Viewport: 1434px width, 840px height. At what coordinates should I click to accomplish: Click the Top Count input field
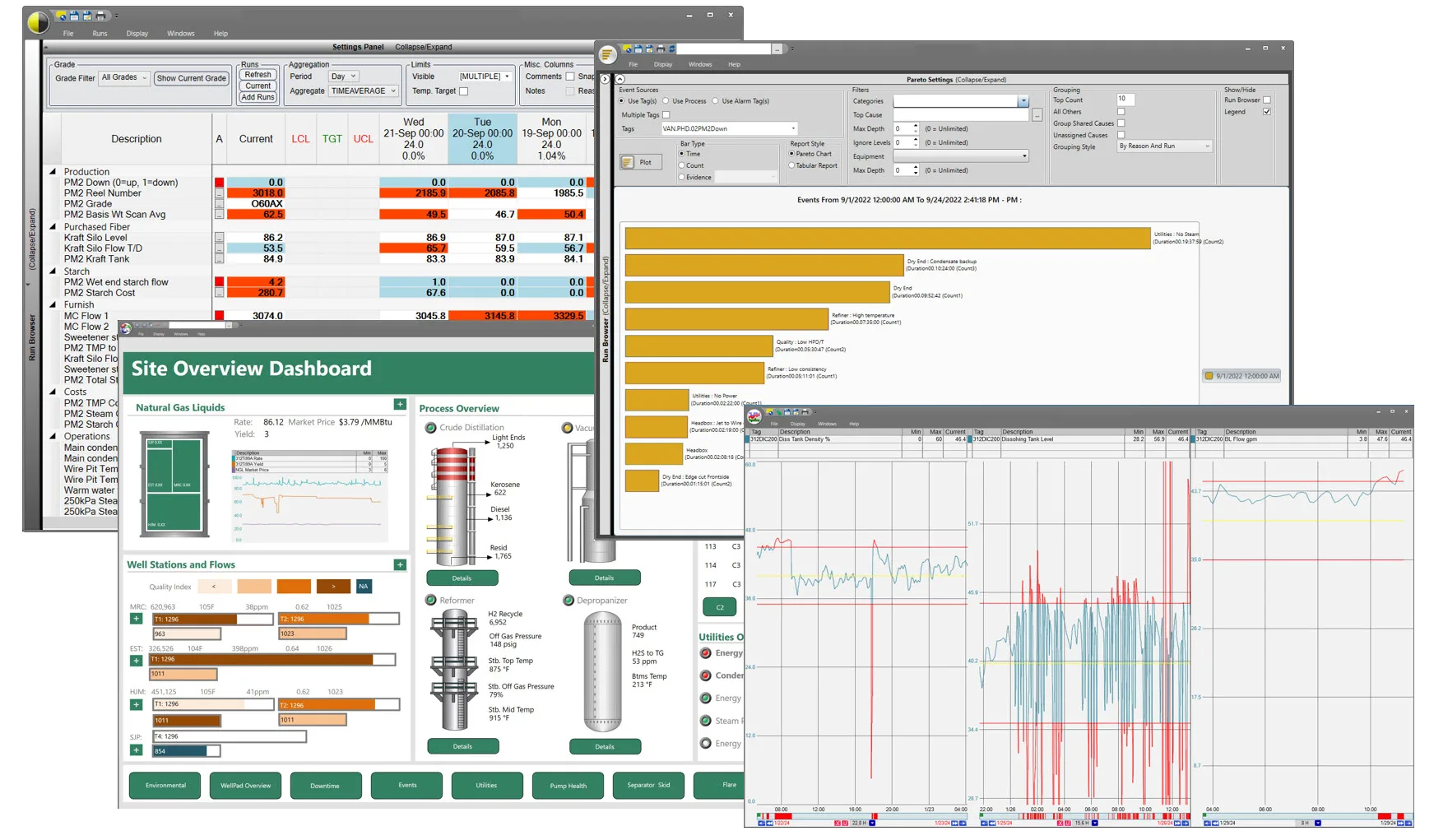[x=1125, y=100]
